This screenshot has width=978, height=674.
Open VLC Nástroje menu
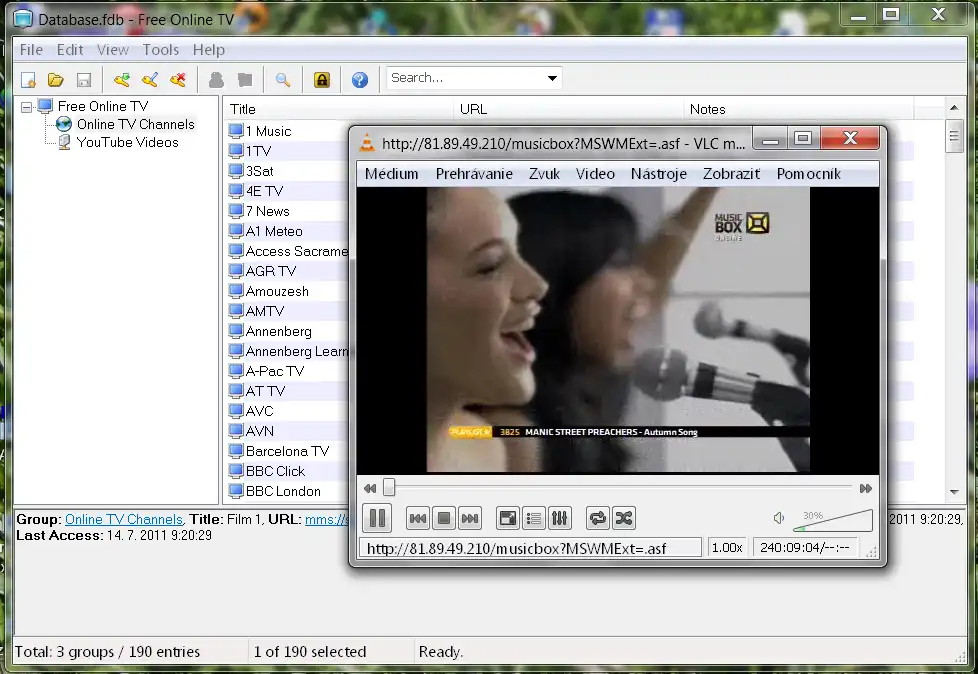pyautogui.click(x=659, y=174)
